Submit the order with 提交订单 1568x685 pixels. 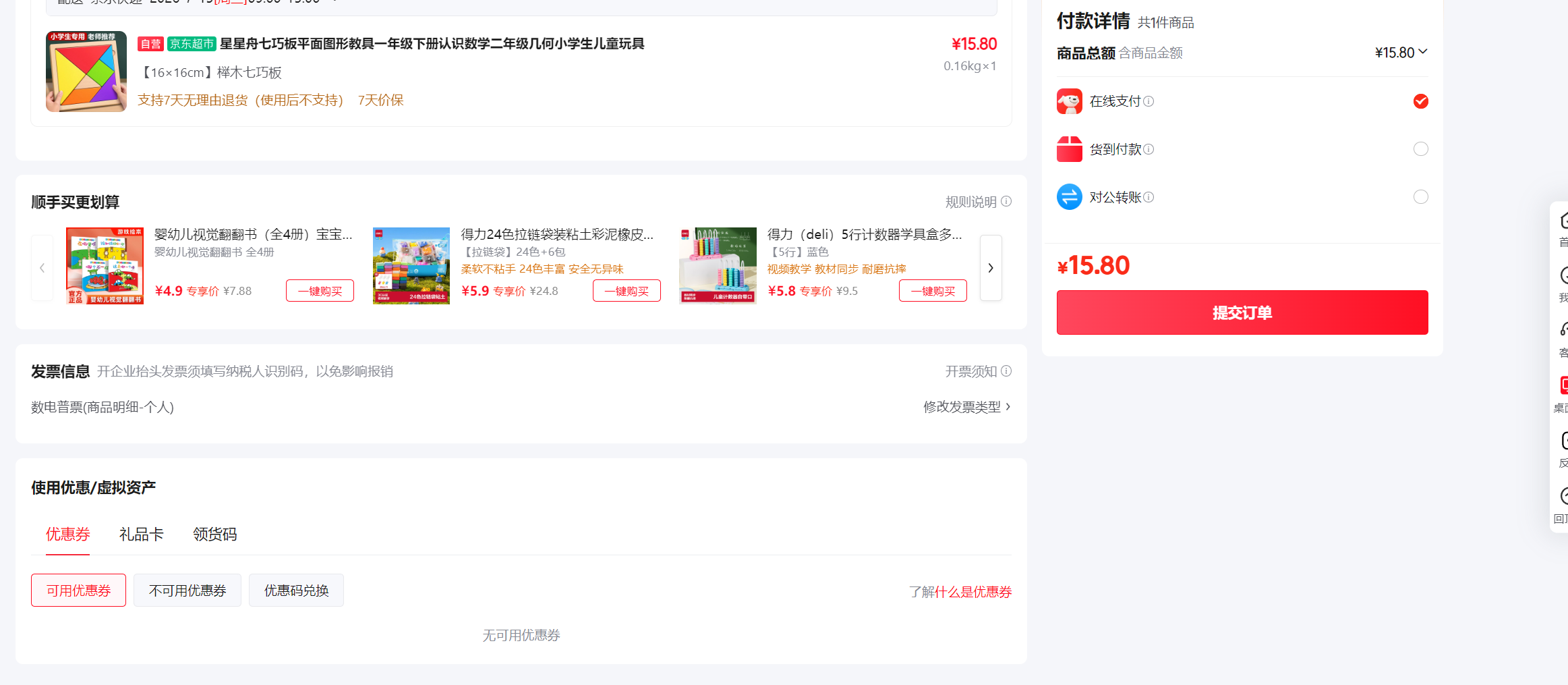pos(1242,312)
